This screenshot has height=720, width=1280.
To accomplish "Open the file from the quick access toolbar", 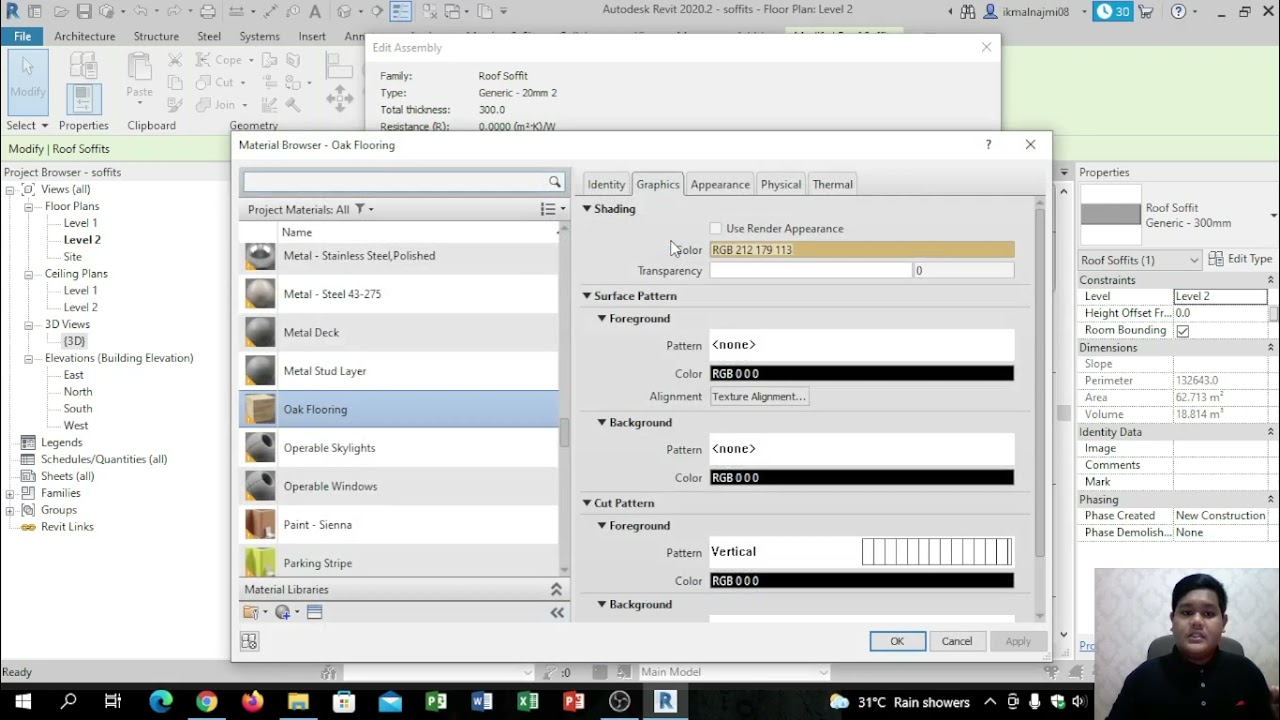I will (61, 12).
